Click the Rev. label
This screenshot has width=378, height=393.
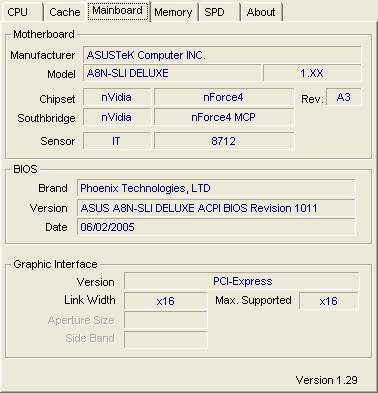click(x=312, y=99)
